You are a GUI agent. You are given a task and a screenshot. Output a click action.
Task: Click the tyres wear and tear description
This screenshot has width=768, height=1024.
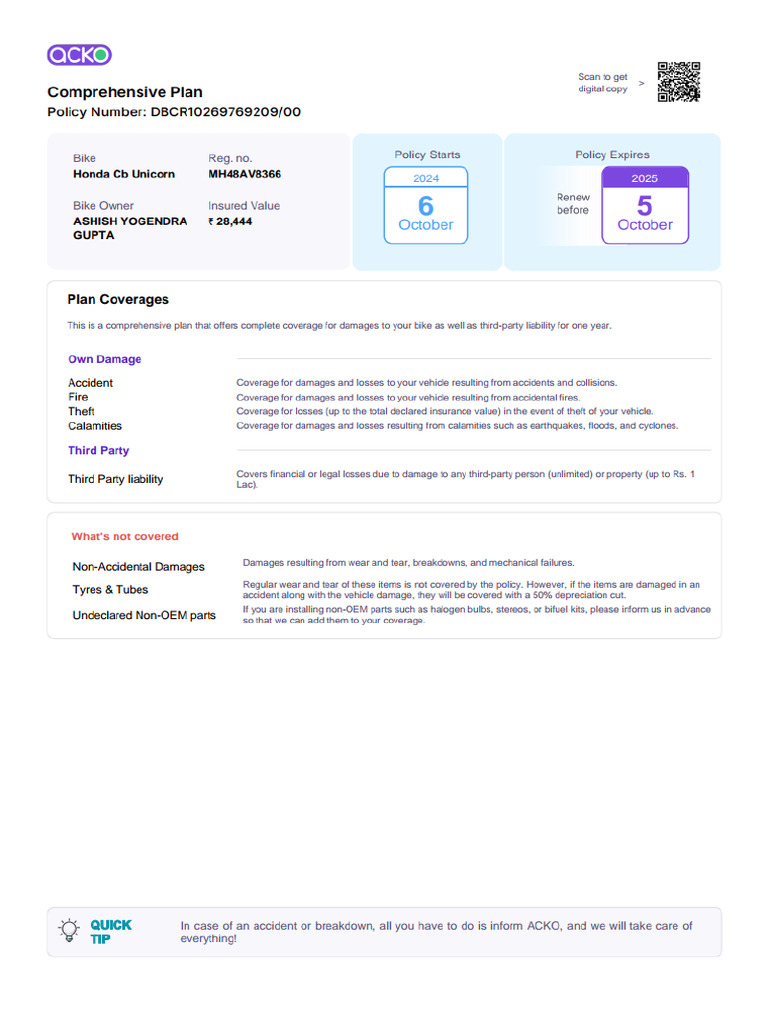(x=471, y=590)
